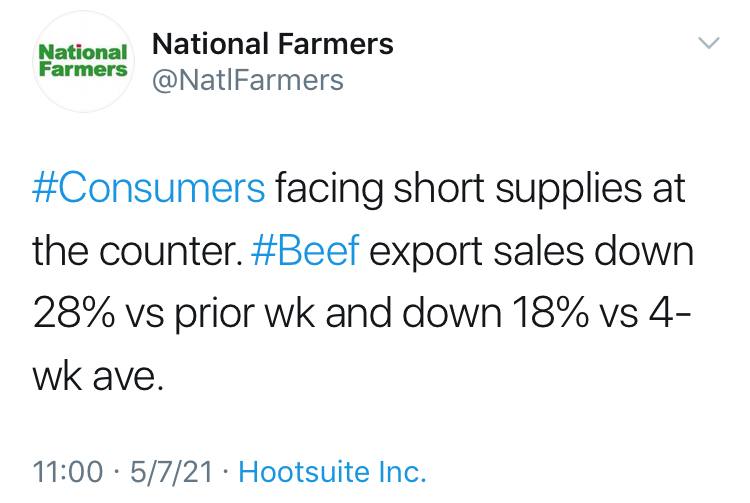Open the tweet options chevron menu

pos(707,44)
